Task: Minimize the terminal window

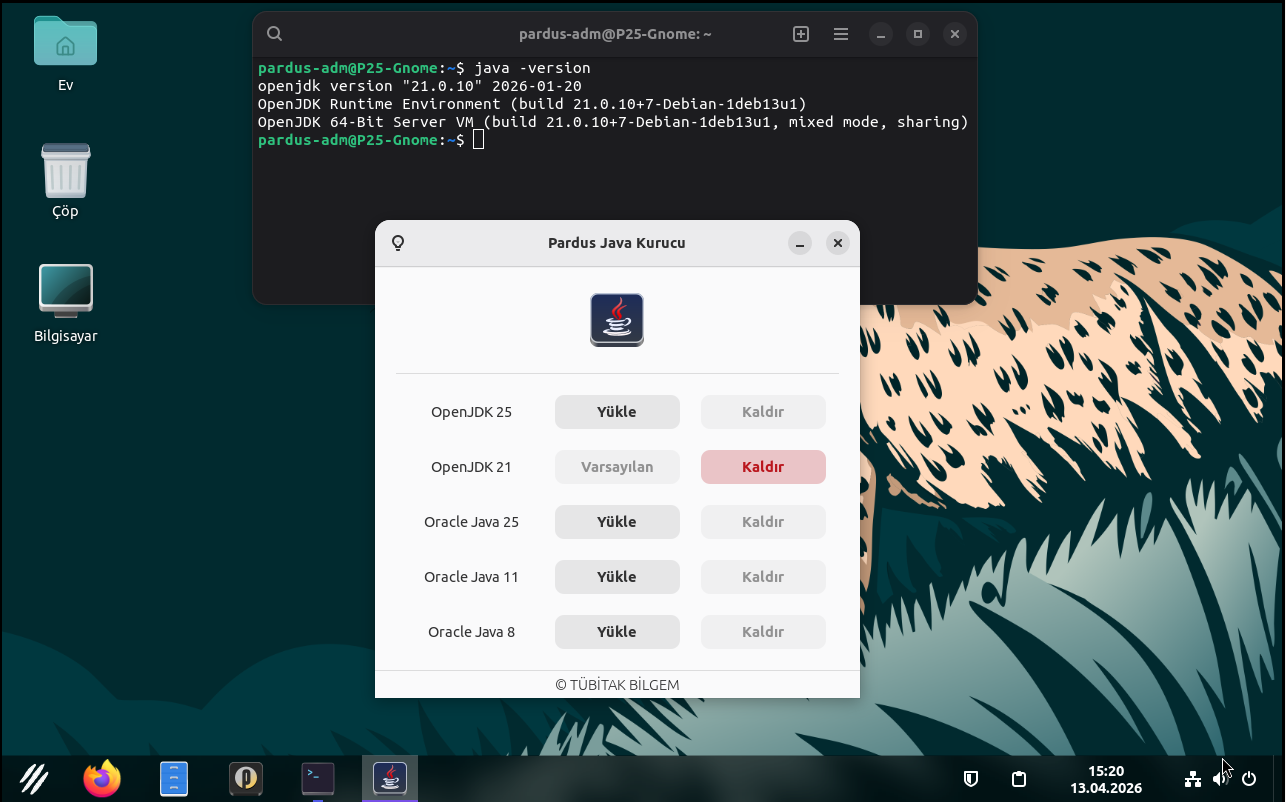Action: click(881, 34)
